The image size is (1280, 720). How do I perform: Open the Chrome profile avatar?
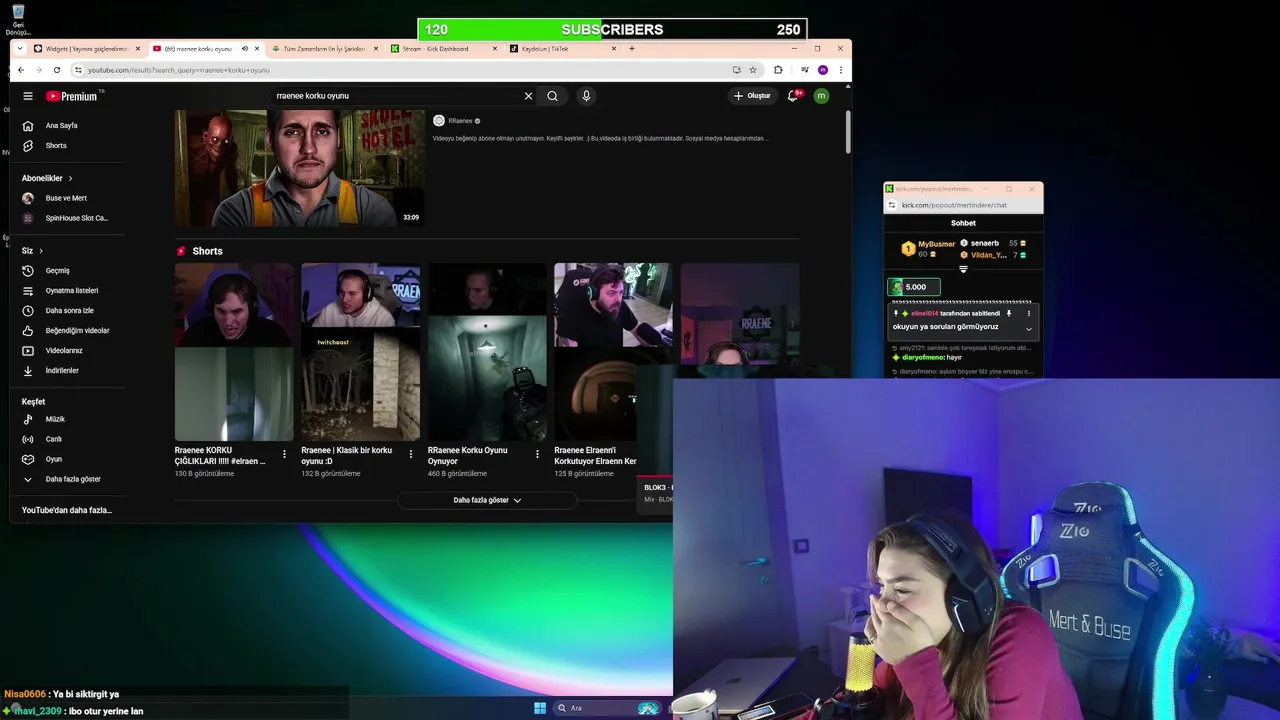pyautogui.click(x=823, y=70)
